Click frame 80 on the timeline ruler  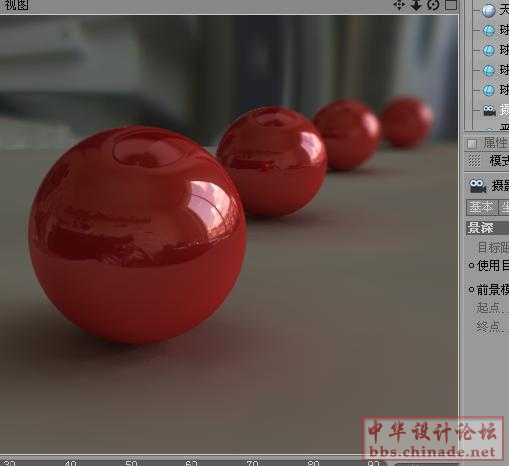coord(313,463)
